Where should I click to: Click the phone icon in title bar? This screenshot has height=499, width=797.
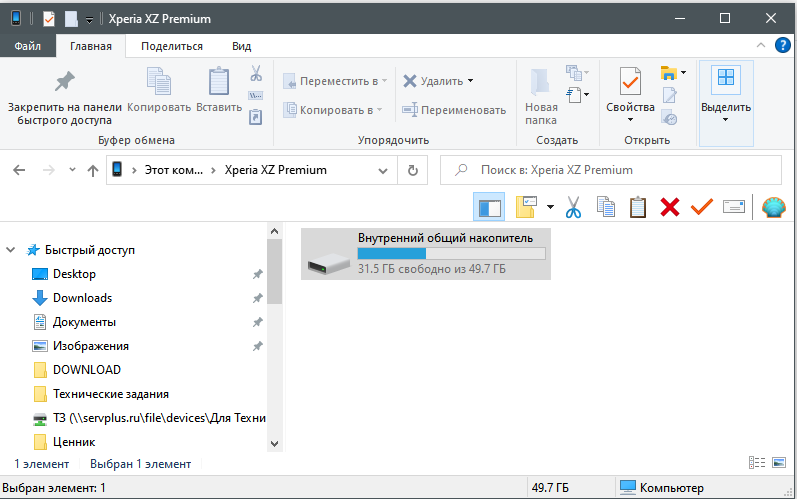tap(16, 18)
